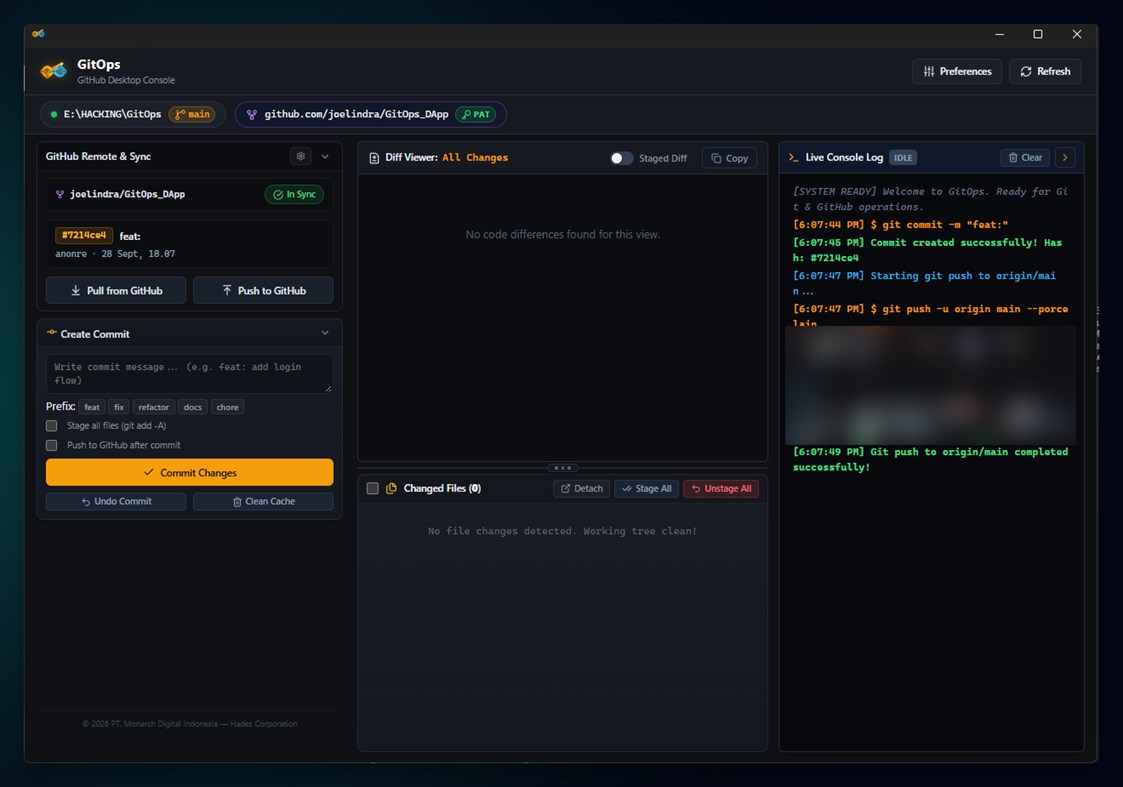Enable Stage all files checkbox

pyautogui.click(x=52, y=426)
